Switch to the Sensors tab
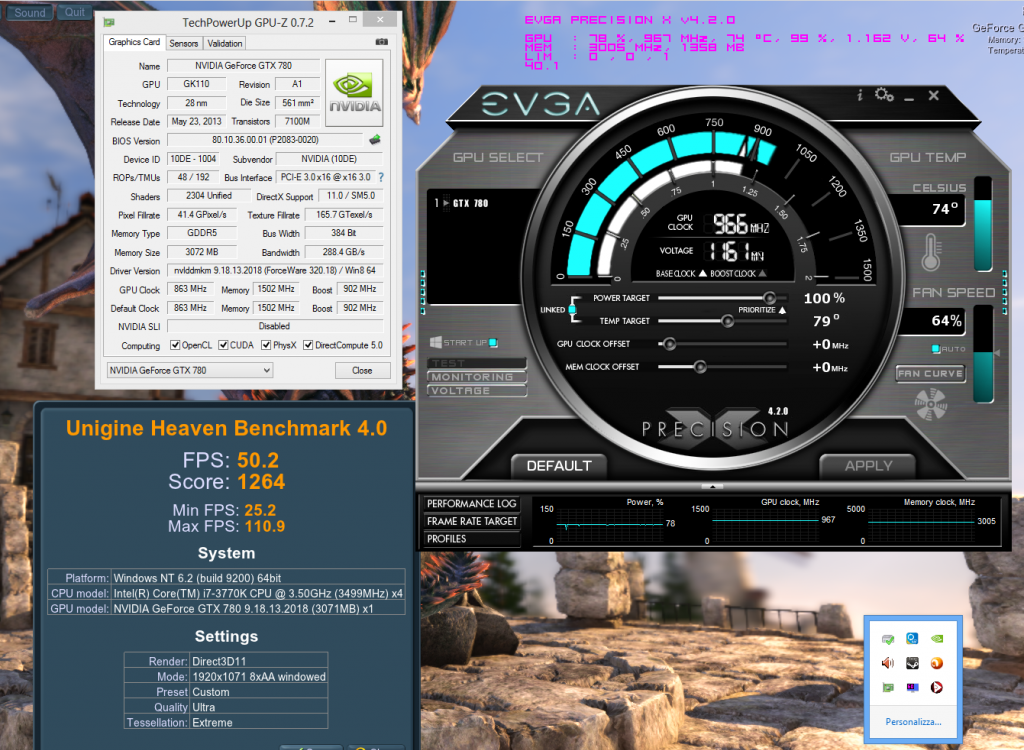The image size is (1024, 750). (x=183, y=43)
